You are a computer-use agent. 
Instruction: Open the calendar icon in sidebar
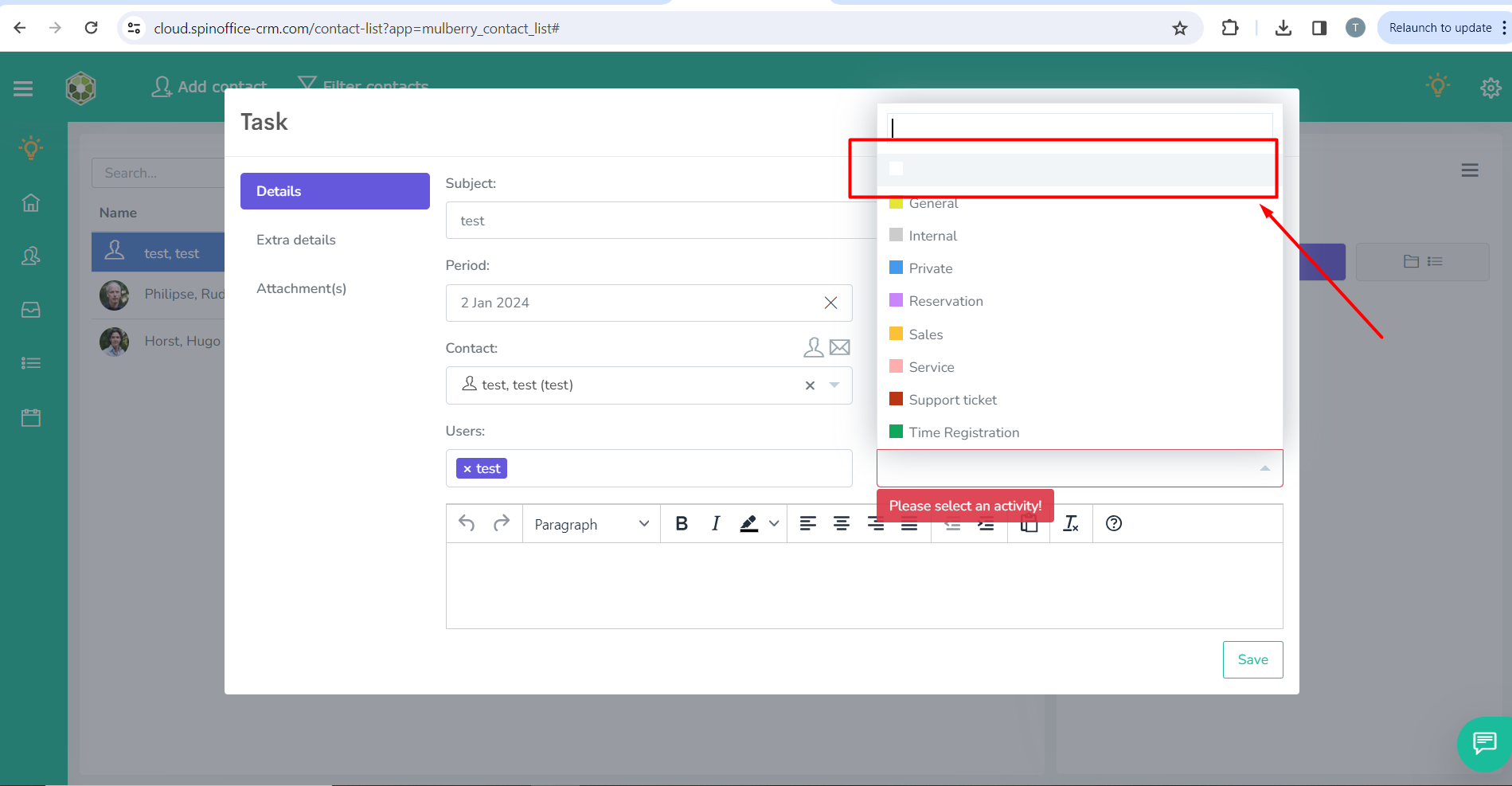point(31,417)
